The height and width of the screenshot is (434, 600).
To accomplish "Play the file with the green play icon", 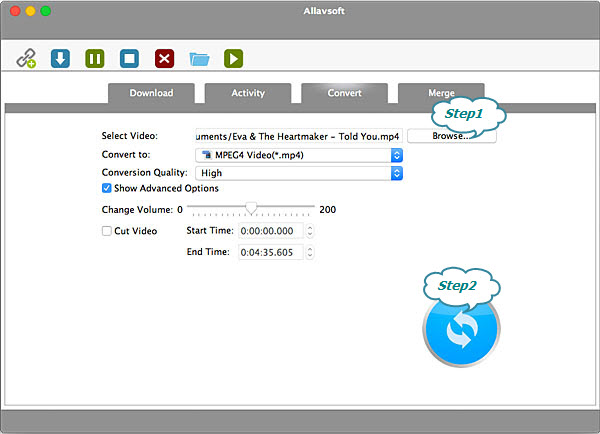I will (233, 59).
